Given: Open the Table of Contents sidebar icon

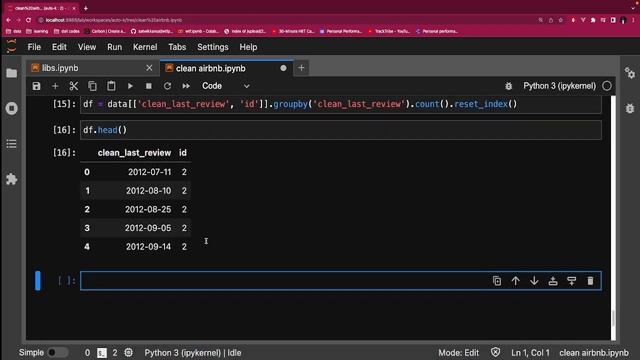Looking at the screenshot, I should click(x=11, y=144).
